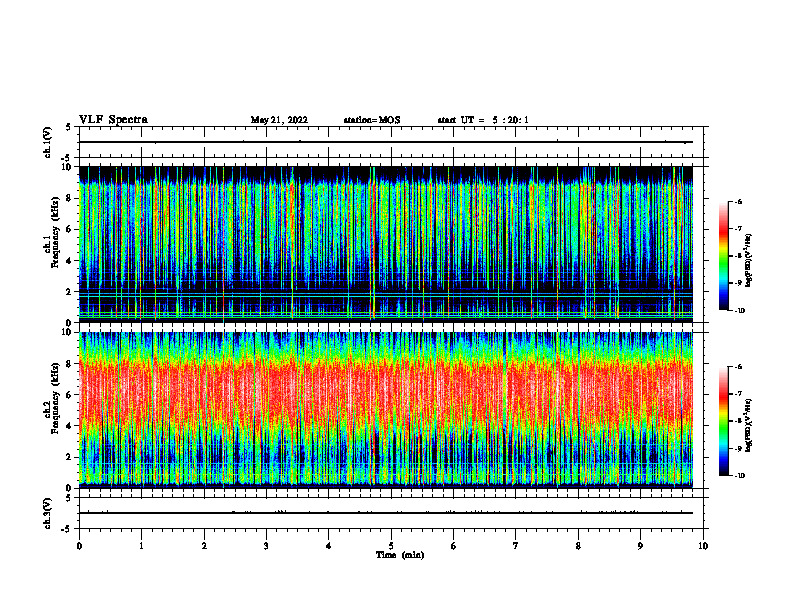Click the "ch.1(V)" axis label of top panel
792x612 pixels.
click(47, 142)
